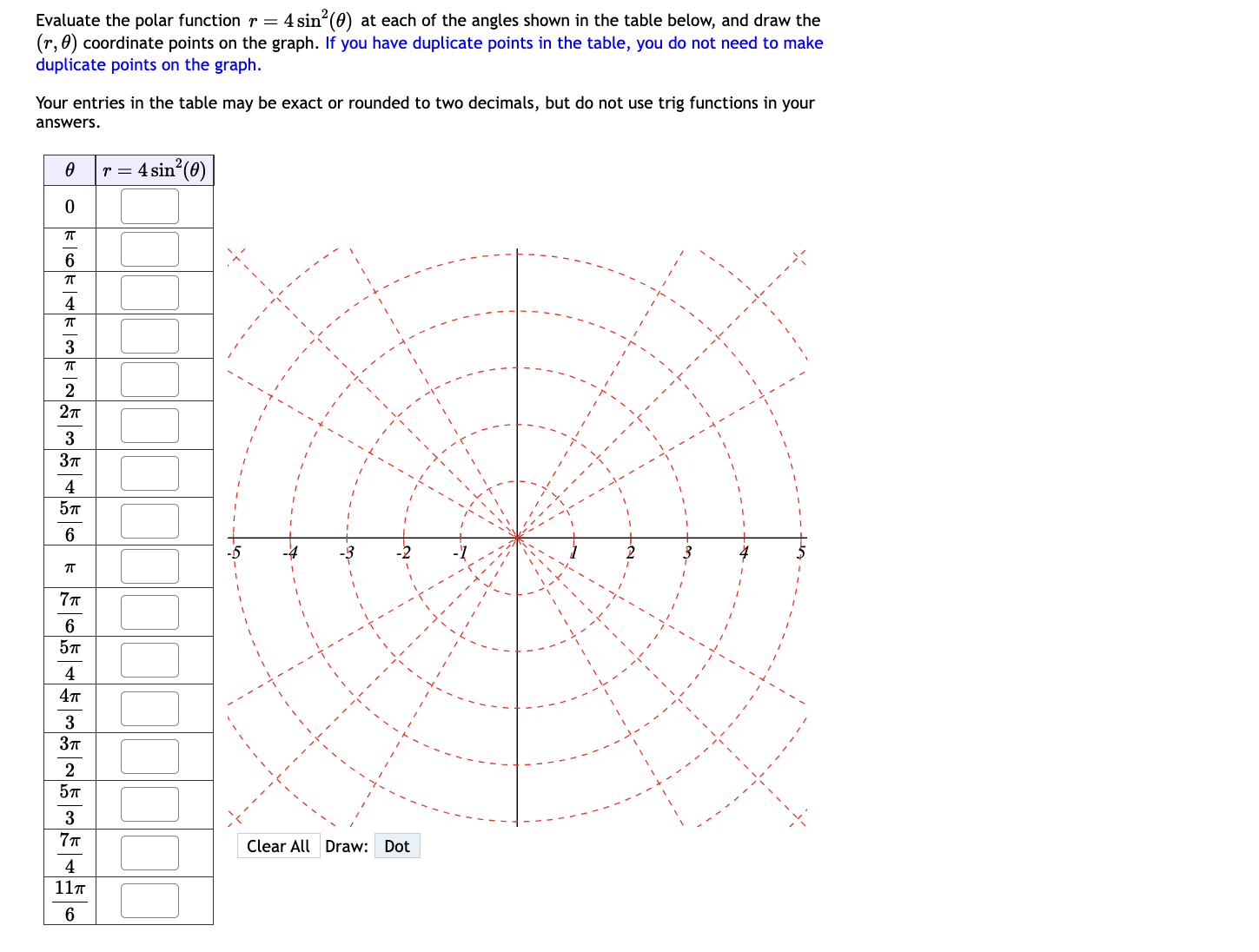Click the input field for θ = 7π/6

tap(149, 612)
